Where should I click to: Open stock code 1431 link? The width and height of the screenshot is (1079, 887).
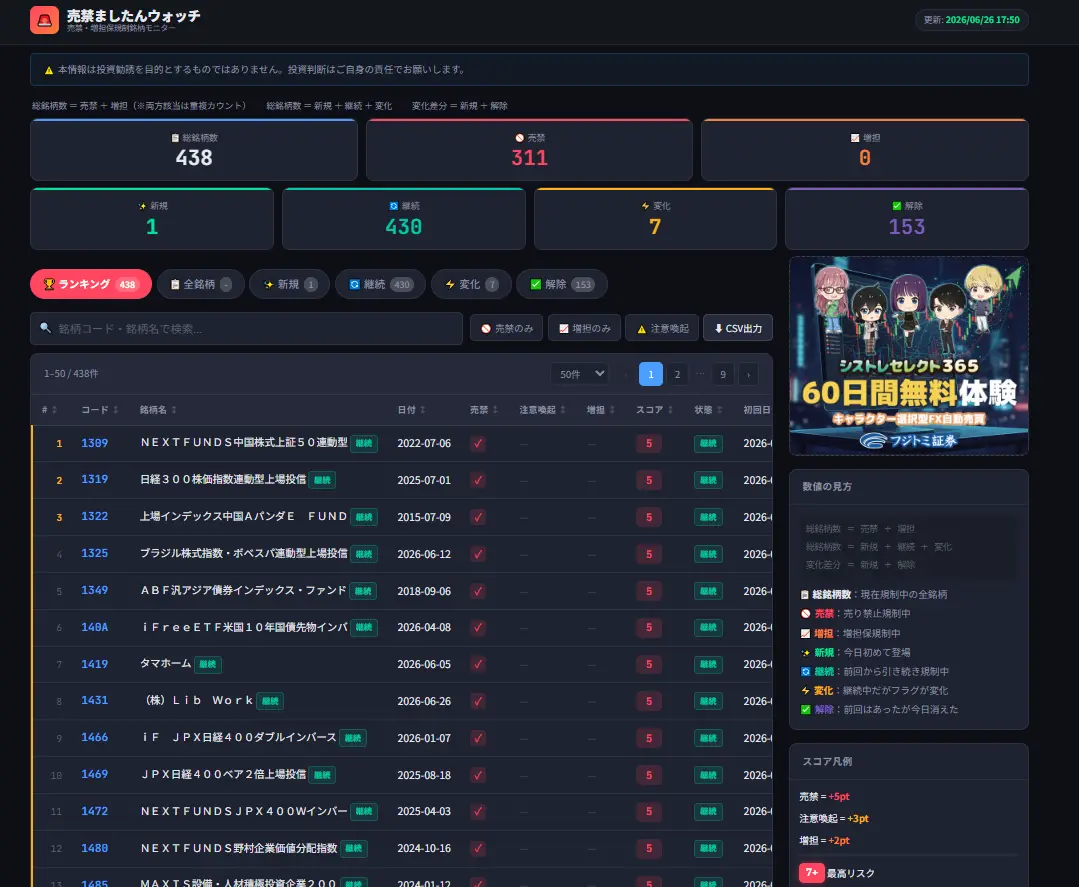94,701
